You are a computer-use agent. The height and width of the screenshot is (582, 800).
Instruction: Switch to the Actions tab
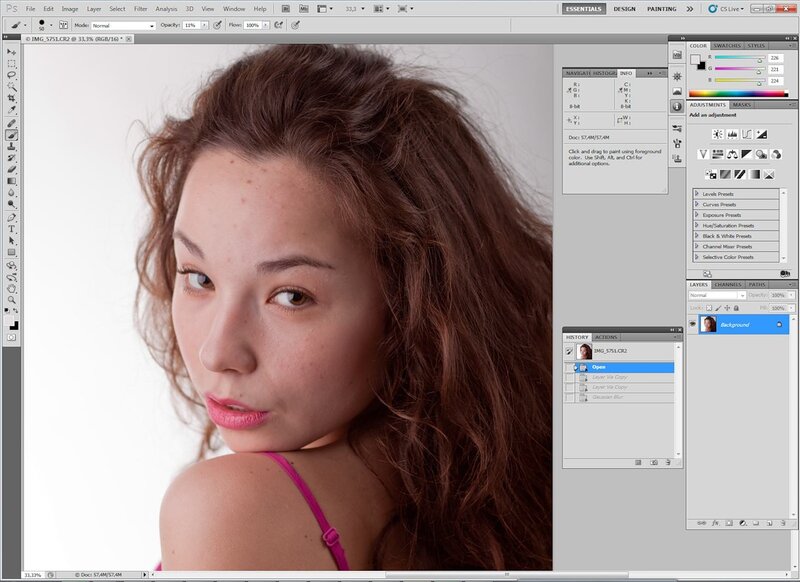[606, 337]
